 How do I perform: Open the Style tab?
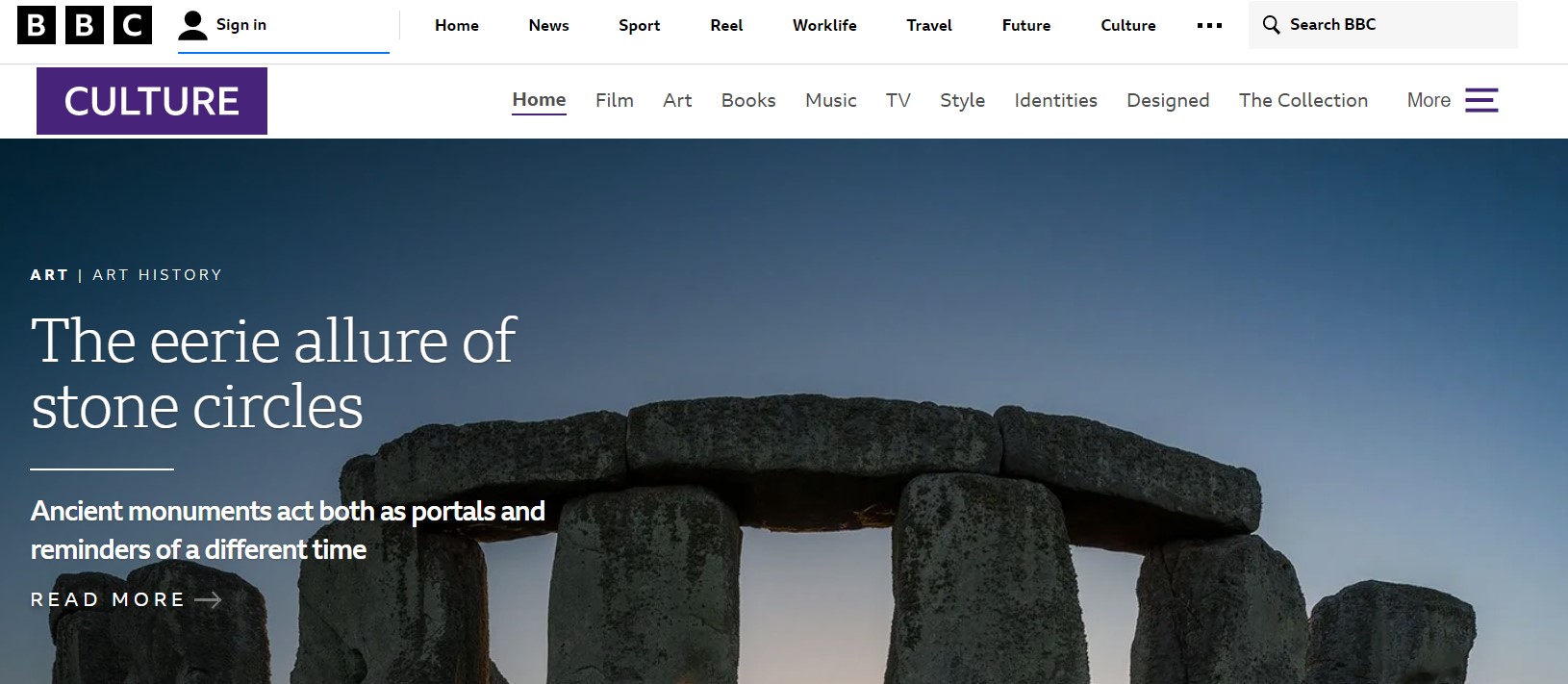(962, 100)
